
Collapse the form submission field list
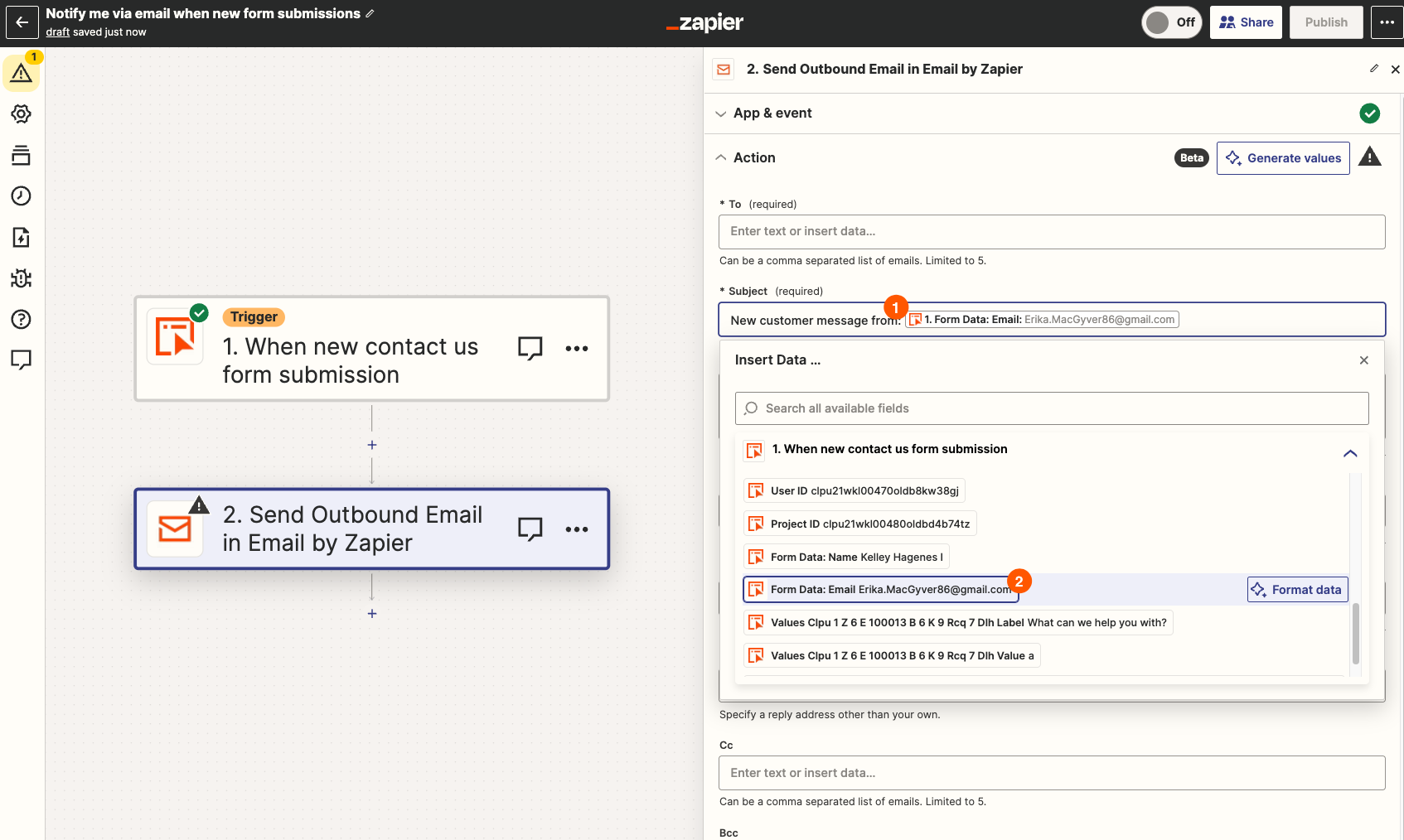[1350, 453]
